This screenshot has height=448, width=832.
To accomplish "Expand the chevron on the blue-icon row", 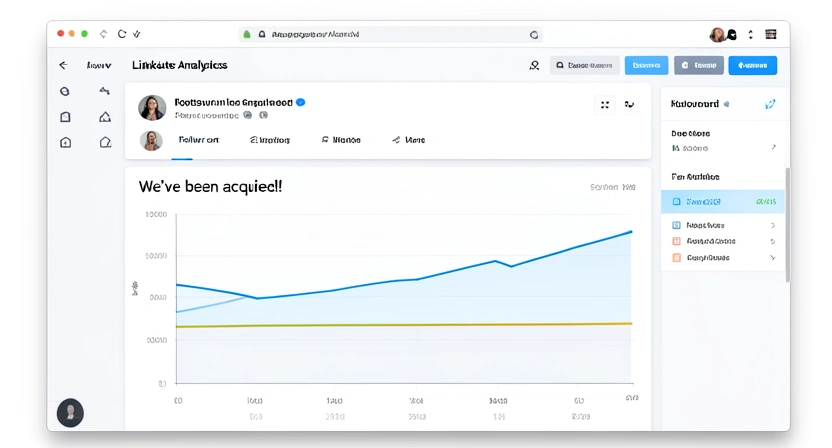I will click(773, 225).
